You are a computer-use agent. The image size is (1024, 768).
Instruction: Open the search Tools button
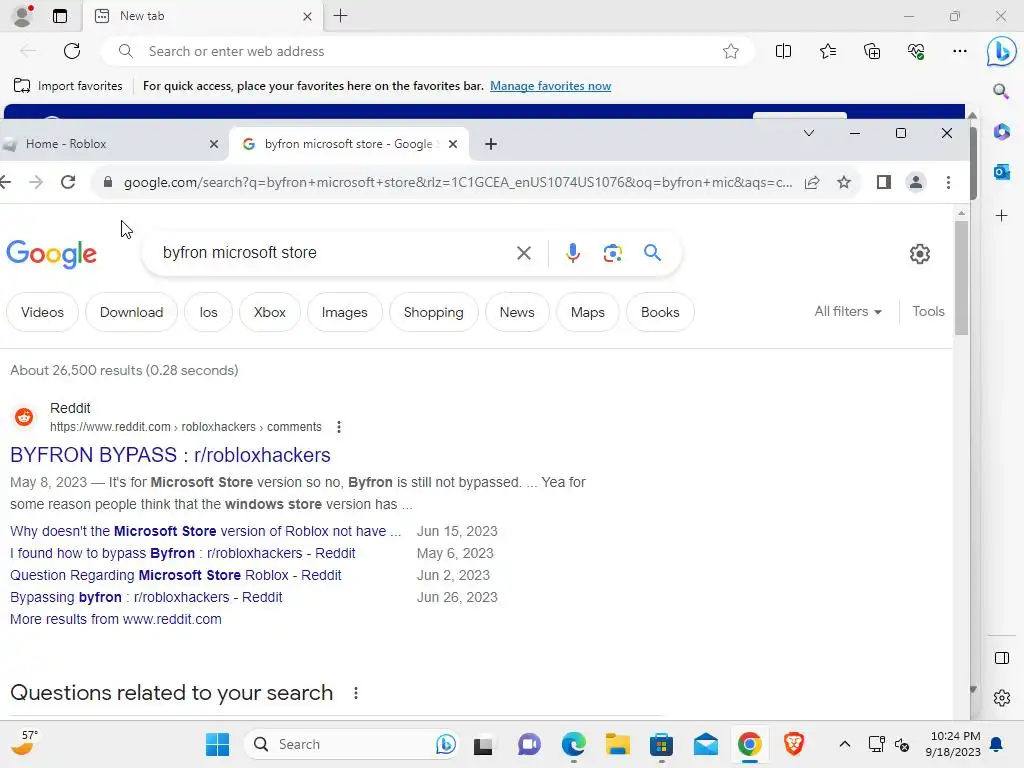pos(928,312)
